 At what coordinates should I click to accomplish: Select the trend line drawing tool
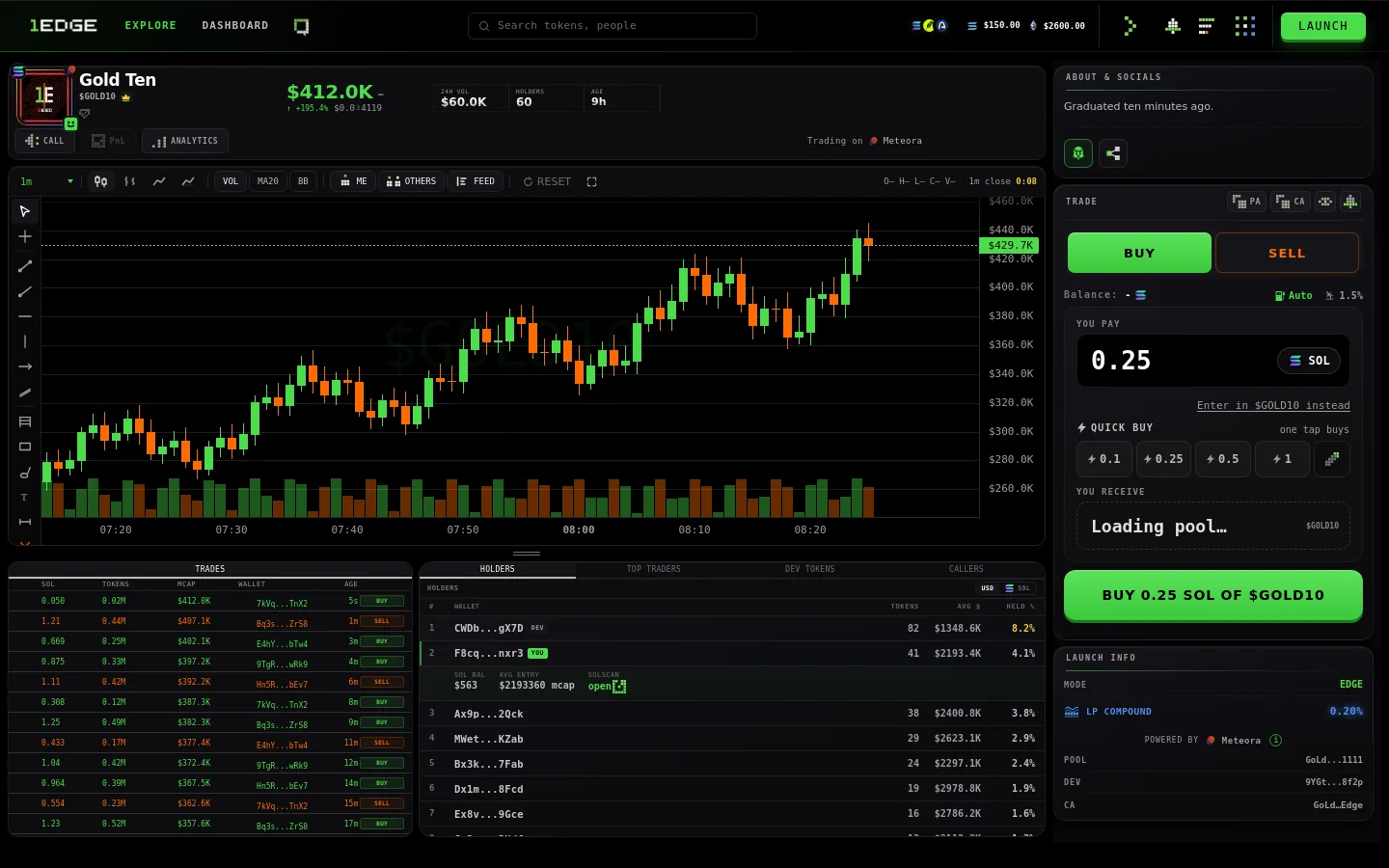25,266
